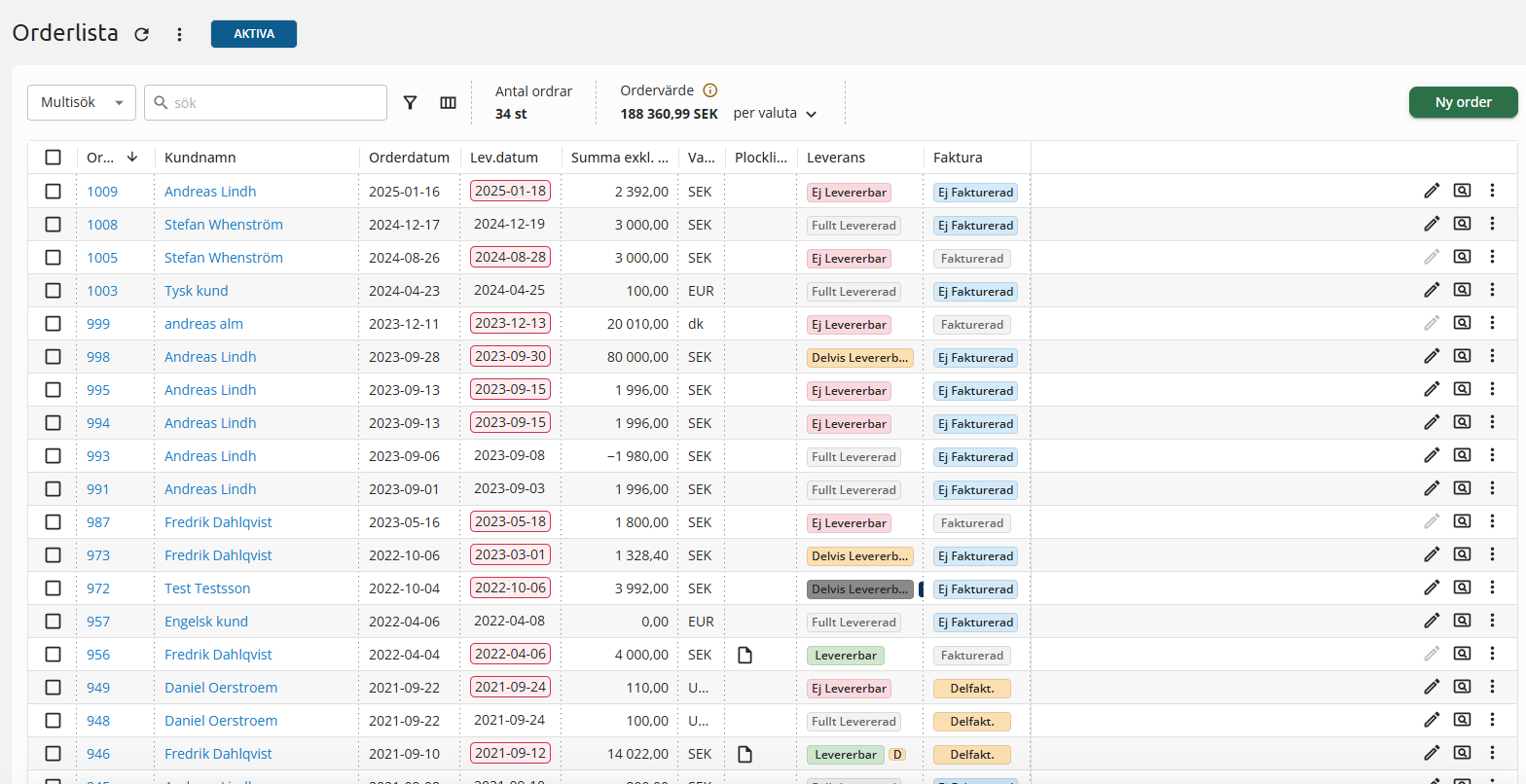Select the checkbox for order 1005

[53, 258]
